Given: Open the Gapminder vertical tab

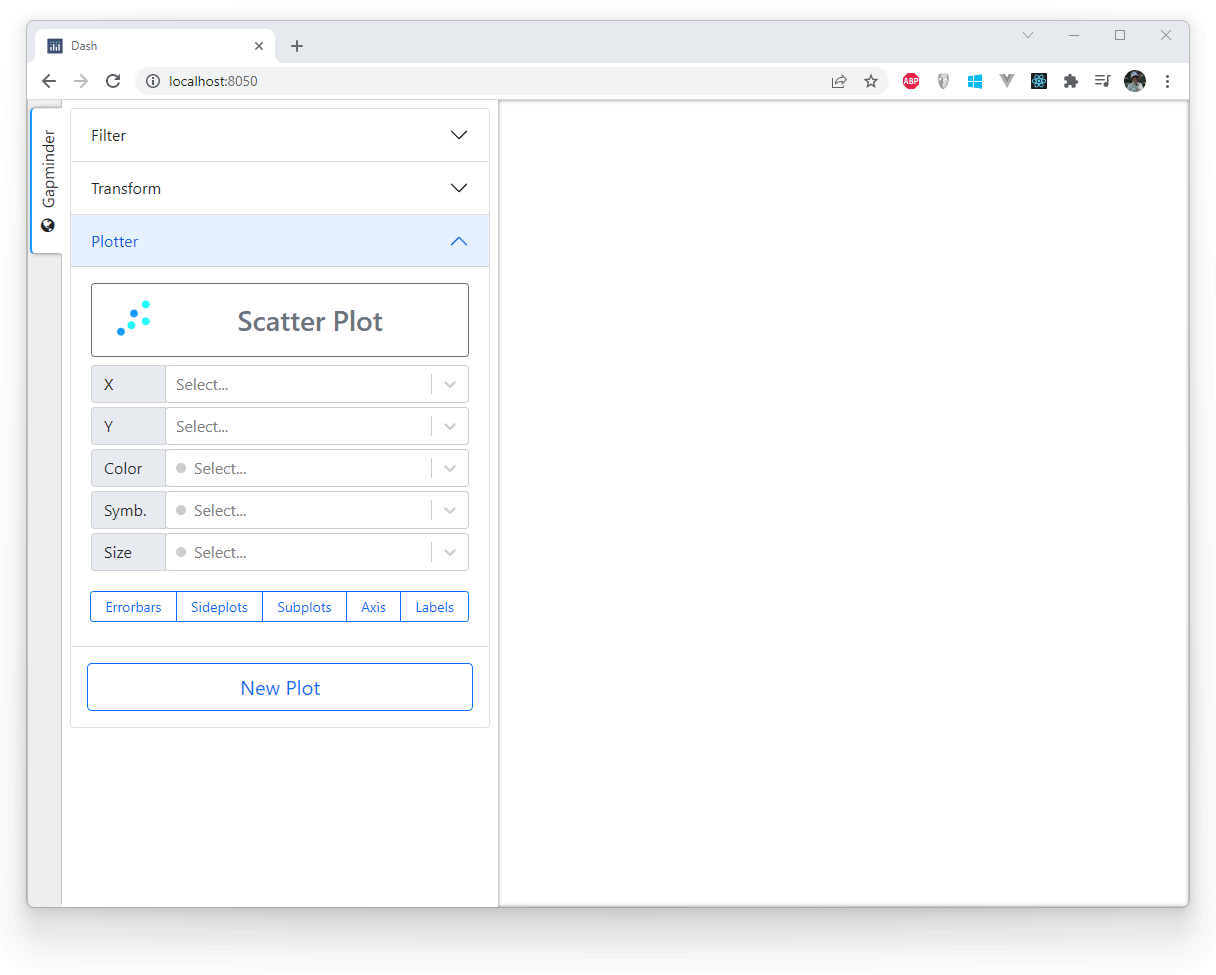Looking at the screenshot, I should [x=47, y=181].
